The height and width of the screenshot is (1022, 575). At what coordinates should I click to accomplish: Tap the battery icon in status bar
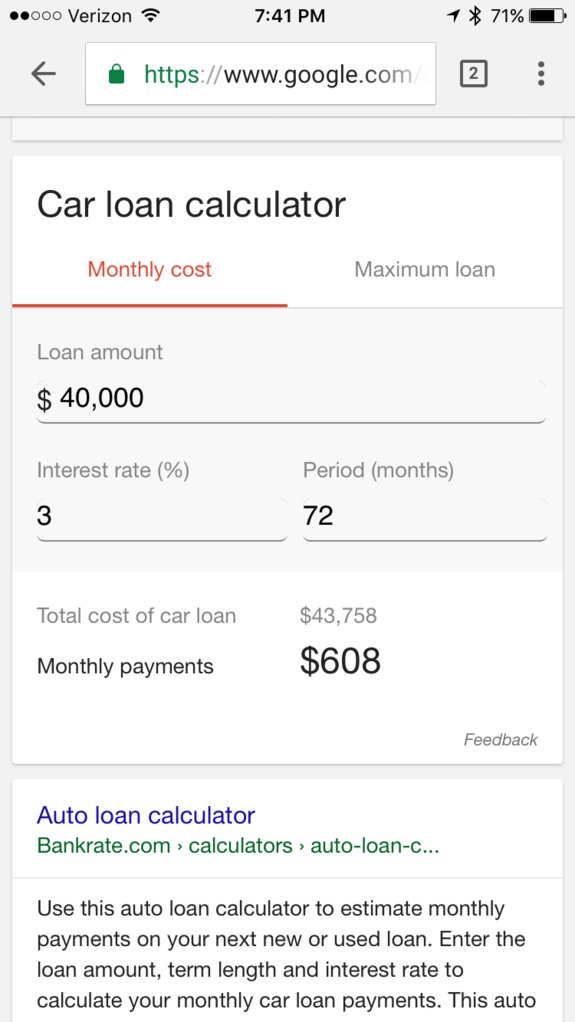[547, 16]
